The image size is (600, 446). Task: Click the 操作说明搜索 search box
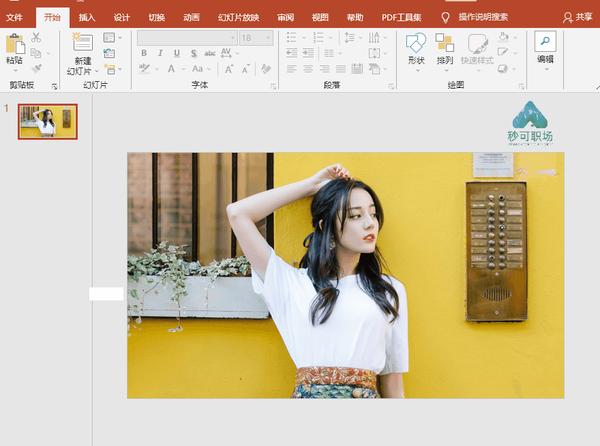482,17
